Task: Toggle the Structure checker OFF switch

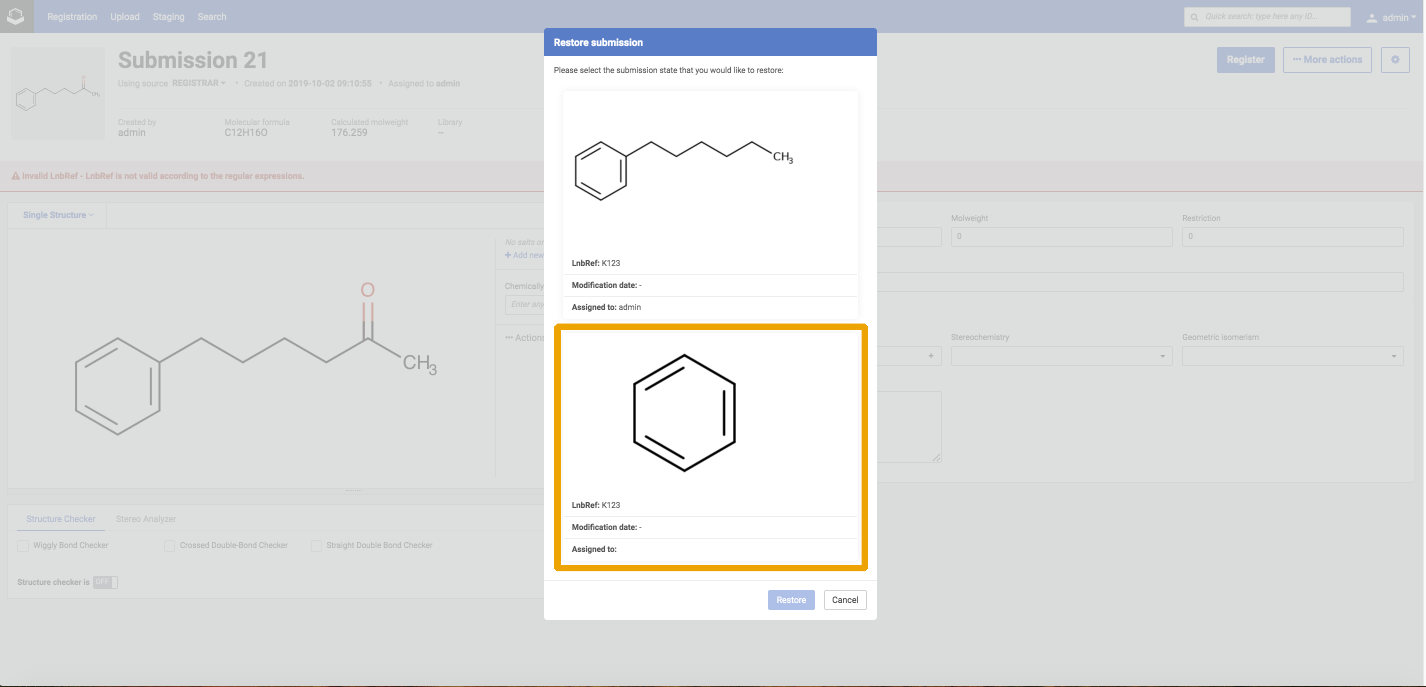Action: [x=105, y=582]
